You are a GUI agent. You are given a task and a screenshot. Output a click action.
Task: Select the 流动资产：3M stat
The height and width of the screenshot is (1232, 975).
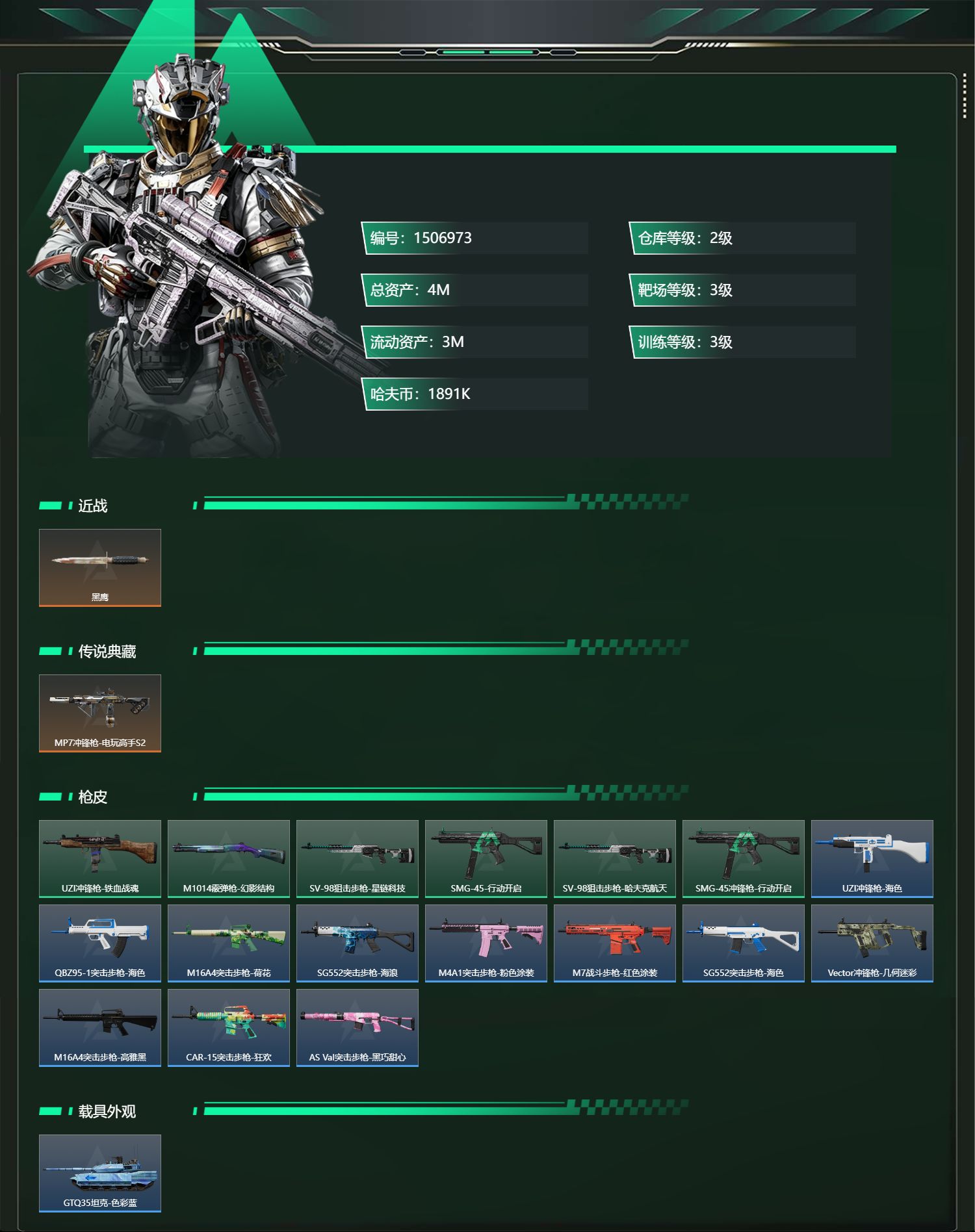[474, 342]
